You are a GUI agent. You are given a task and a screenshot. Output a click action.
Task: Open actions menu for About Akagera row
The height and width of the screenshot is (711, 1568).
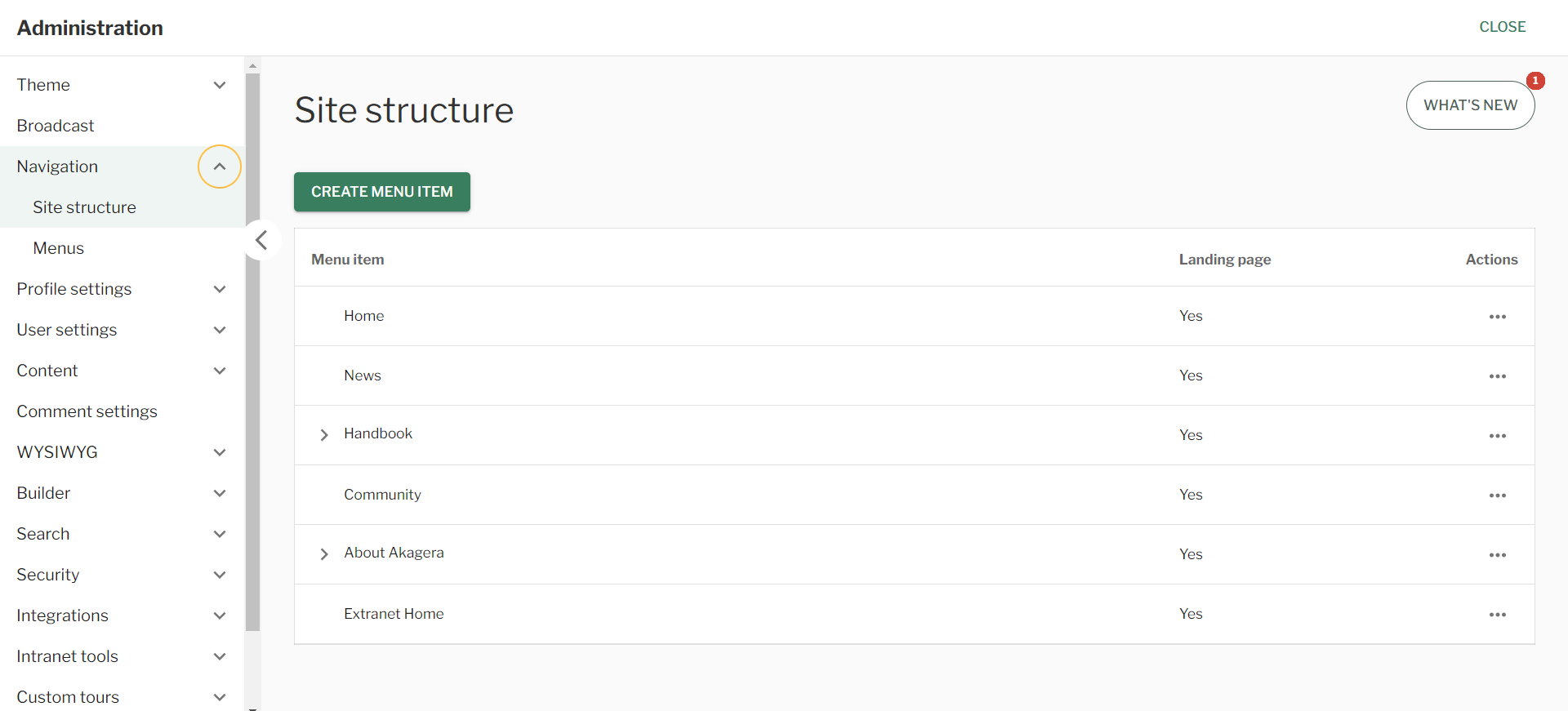pos(1497,555)
